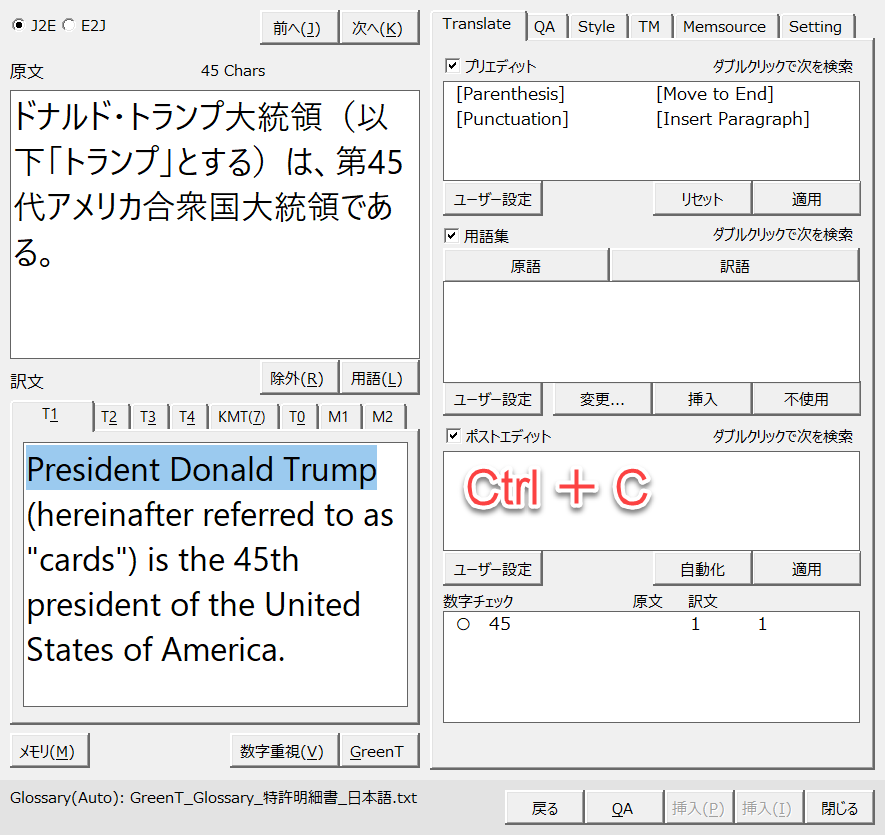Open the Memsource tab
The width and height of the screenshot is (885, 835).
(724, 27)
